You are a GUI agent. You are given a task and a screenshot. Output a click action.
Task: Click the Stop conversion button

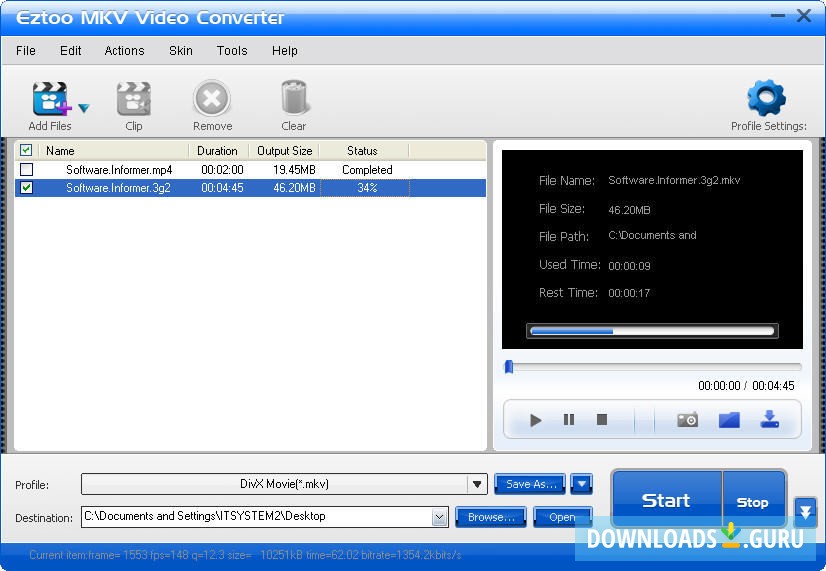pos(753,499)
